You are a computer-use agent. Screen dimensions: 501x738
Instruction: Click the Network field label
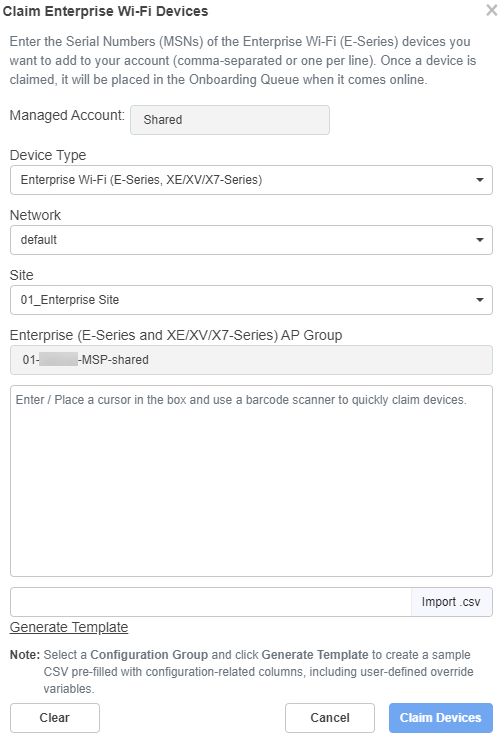pos(35,215)
